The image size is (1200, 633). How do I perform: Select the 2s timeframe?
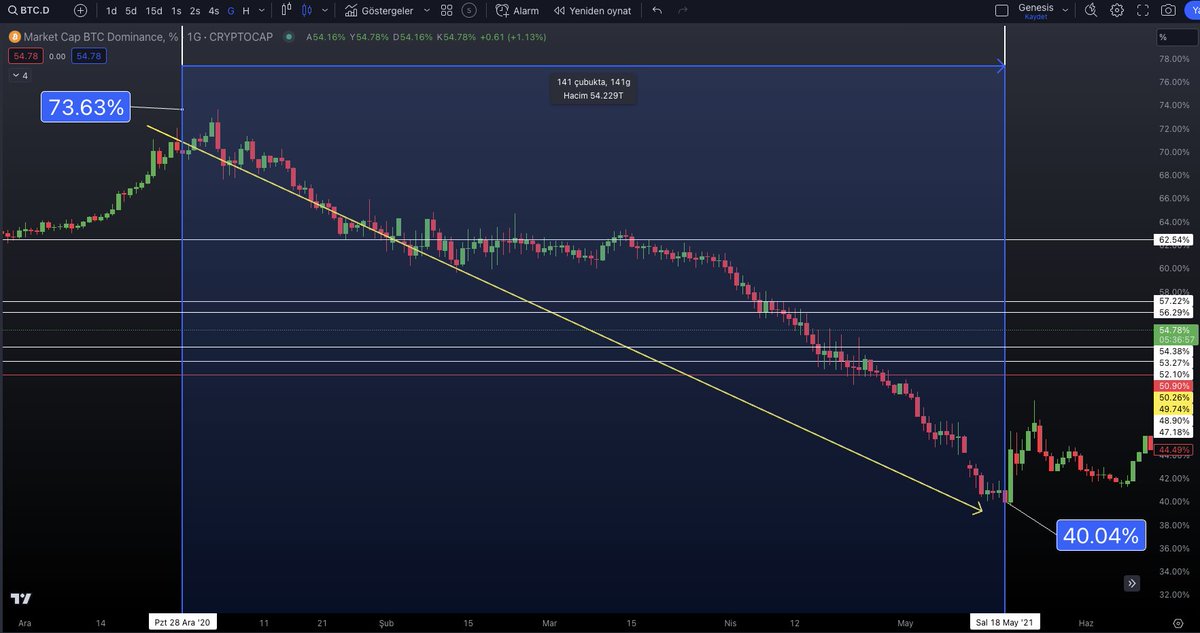click(195, 10)
